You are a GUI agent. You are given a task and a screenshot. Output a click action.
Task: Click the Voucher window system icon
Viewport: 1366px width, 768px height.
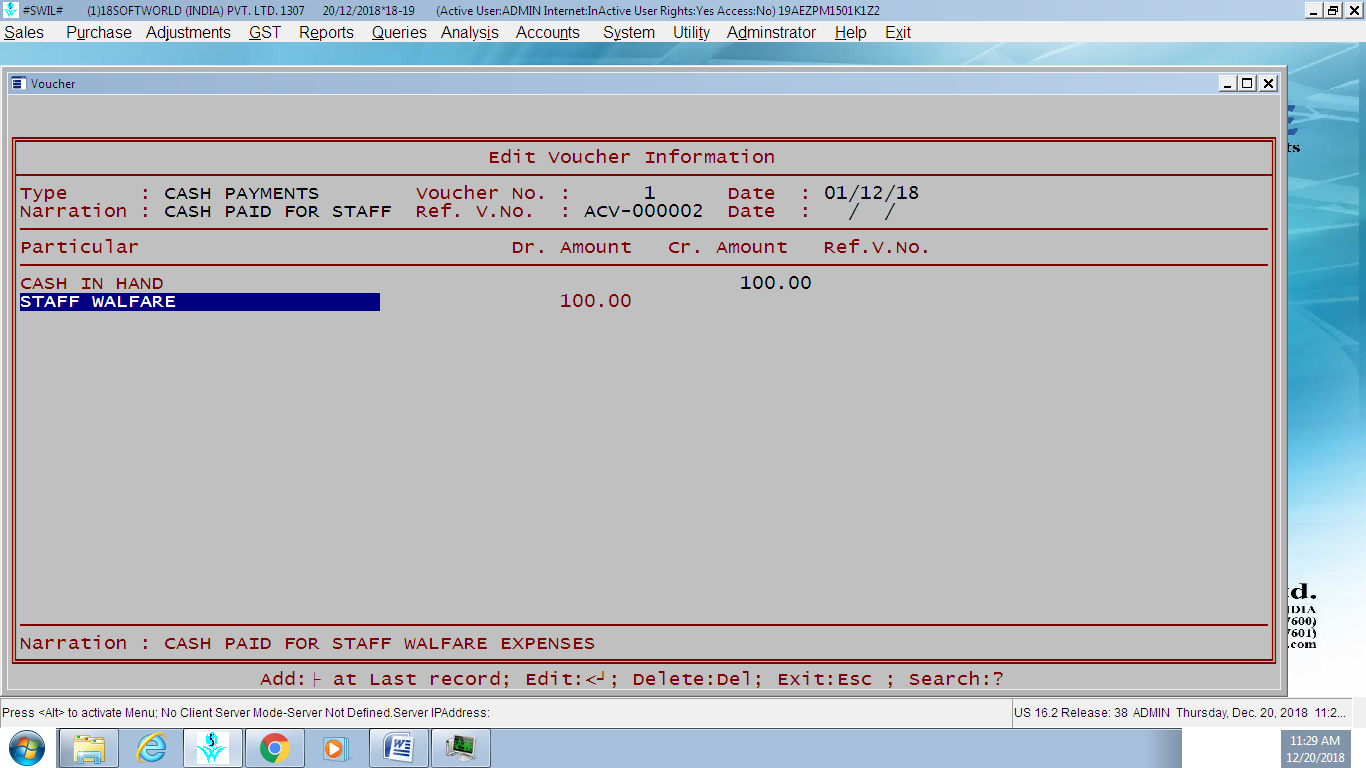[19, 83]
